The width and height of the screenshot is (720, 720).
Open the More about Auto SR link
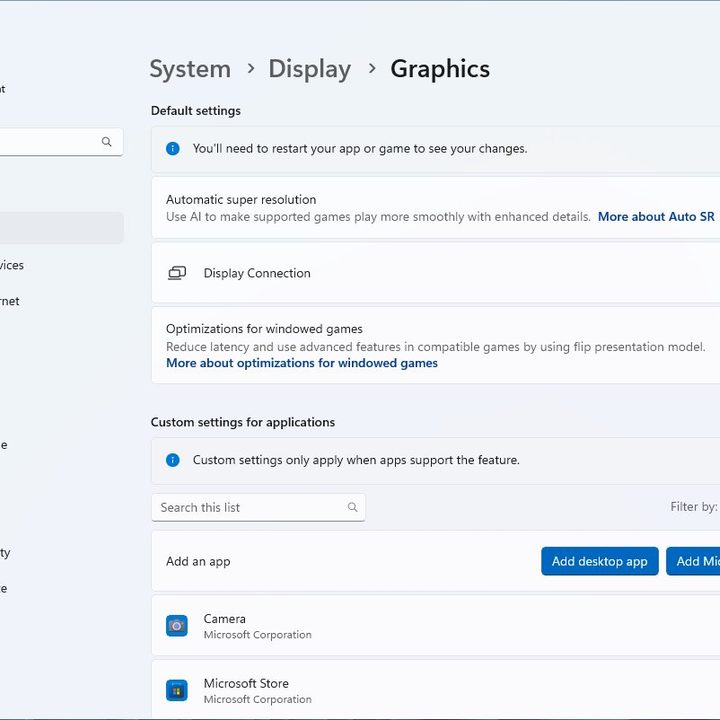pos(656,217)
